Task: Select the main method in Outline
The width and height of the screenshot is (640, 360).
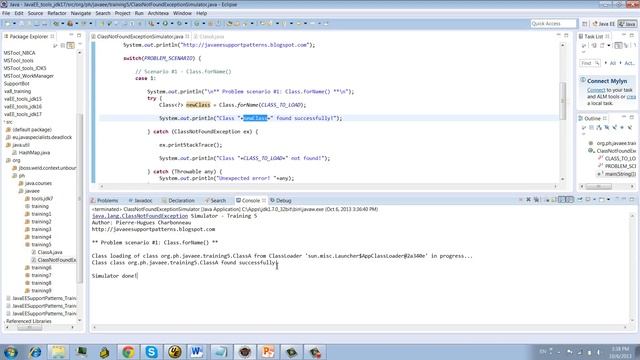Action: (617, 174)
